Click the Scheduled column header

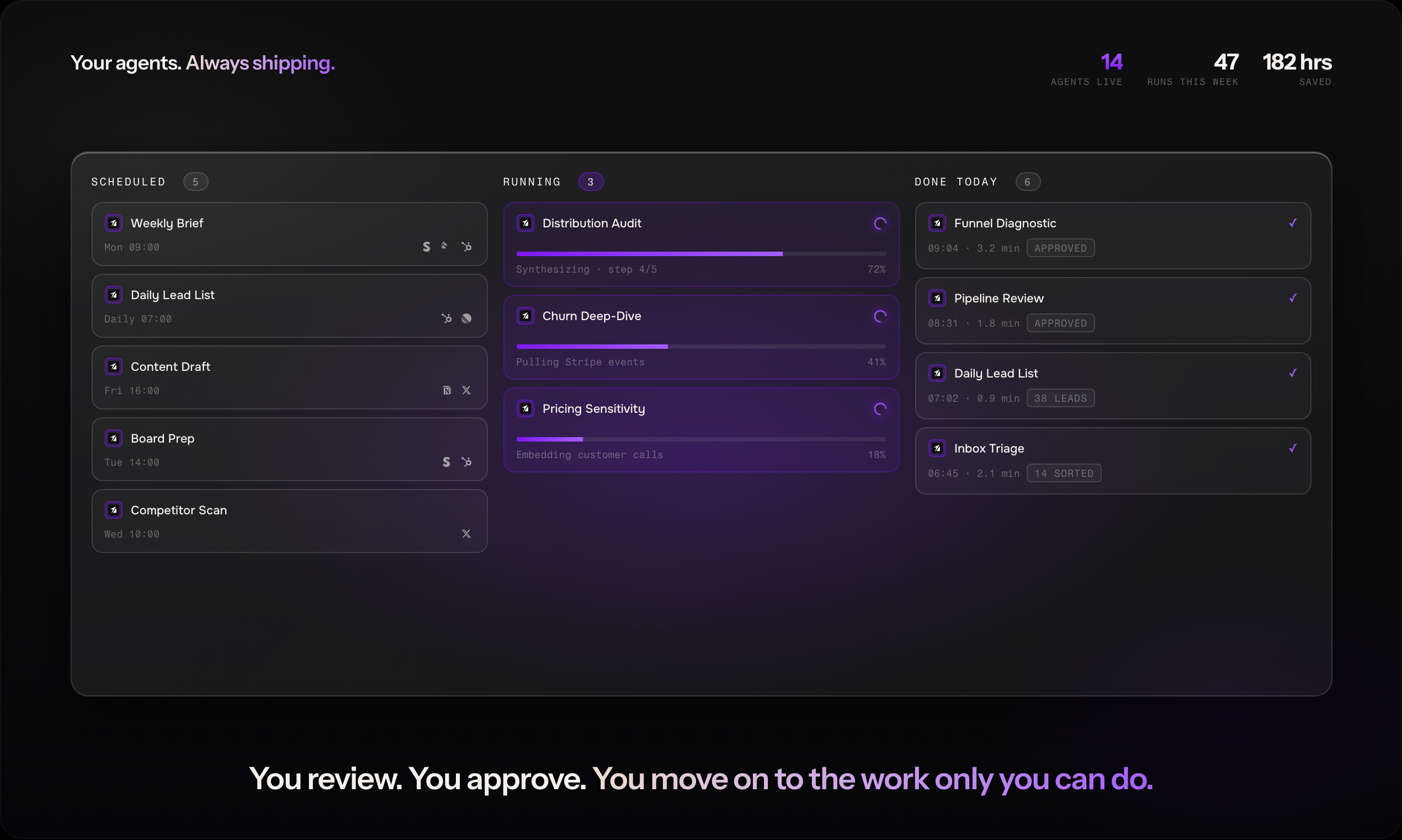129,182
